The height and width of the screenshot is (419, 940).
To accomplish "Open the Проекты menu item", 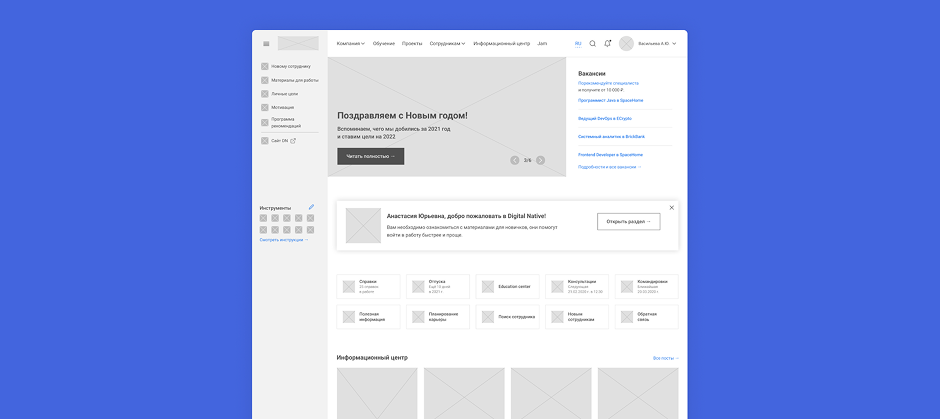I will (x=412, y=44).
